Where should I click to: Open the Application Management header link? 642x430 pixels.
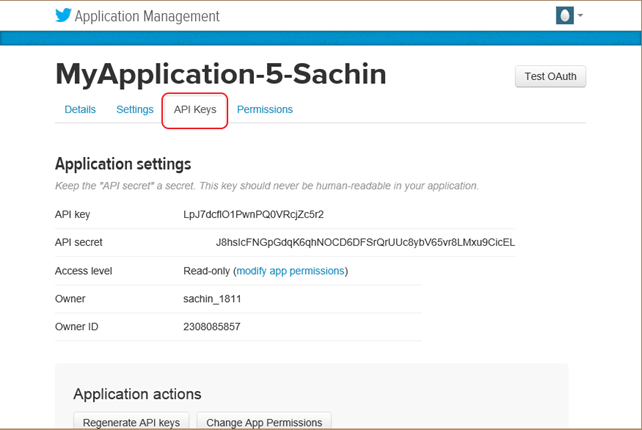147,17
